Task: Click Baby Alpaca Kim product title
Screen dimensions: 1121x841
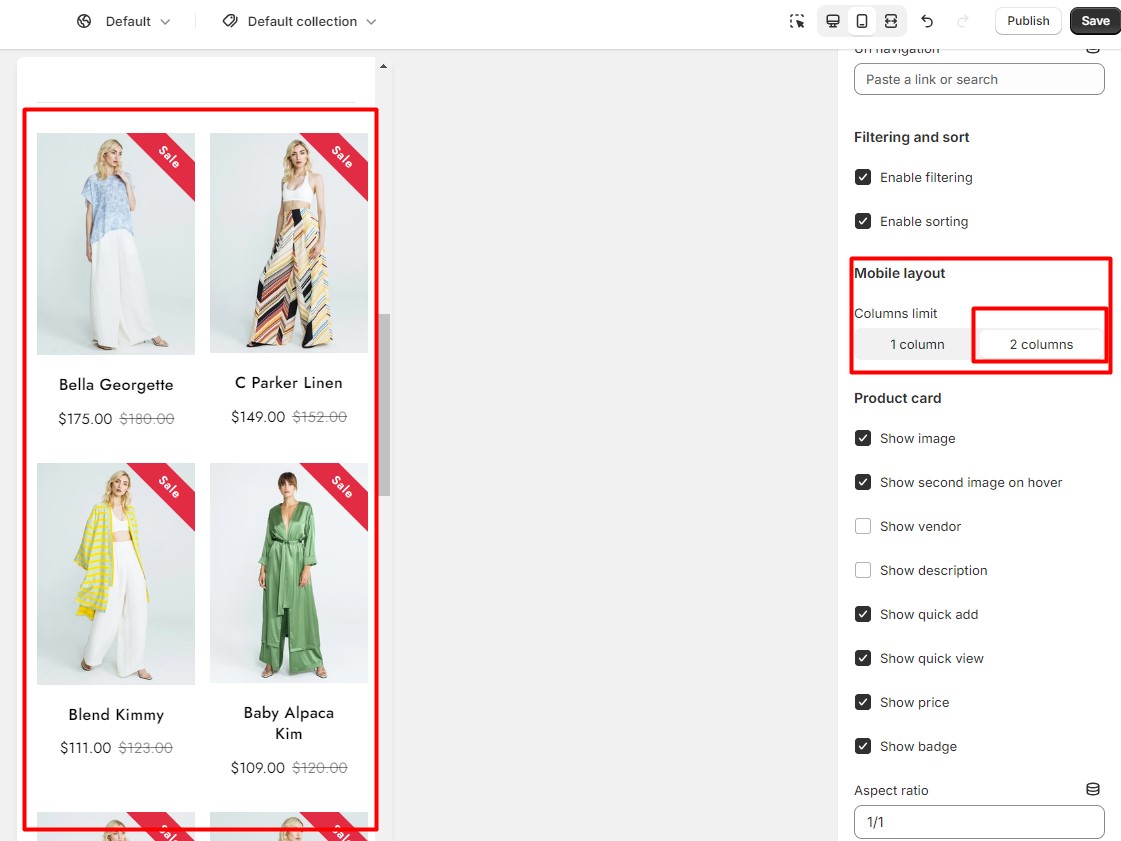Action: coord(289,723)
